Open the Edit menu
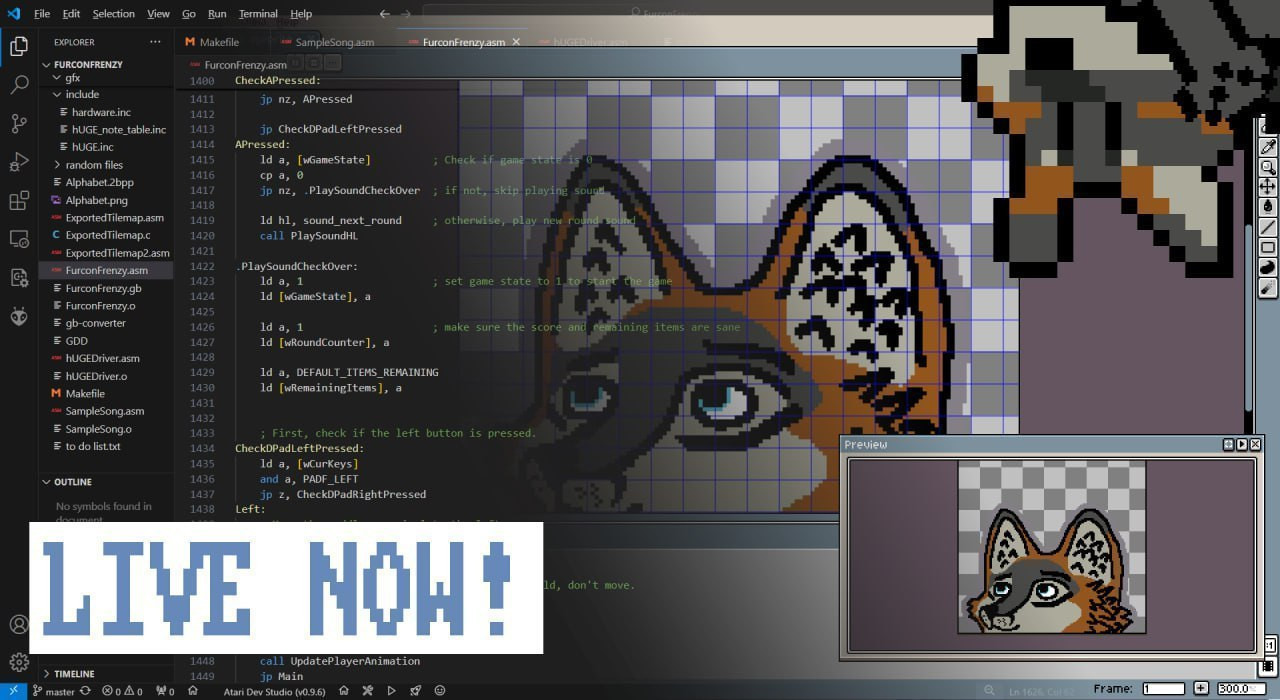 coord(71,14)
